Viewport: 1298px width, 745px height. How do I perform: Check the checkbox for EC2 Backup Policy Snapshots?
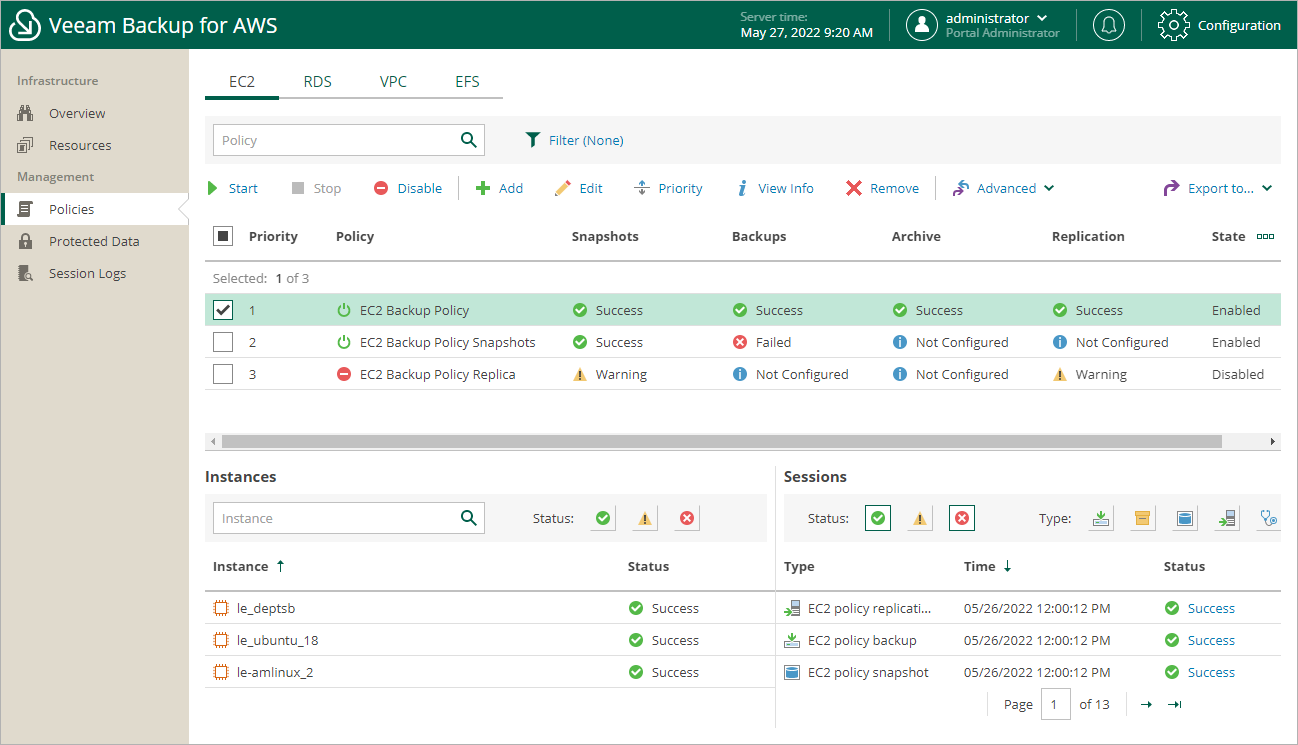pyautogui.click(x=222, y=341)
